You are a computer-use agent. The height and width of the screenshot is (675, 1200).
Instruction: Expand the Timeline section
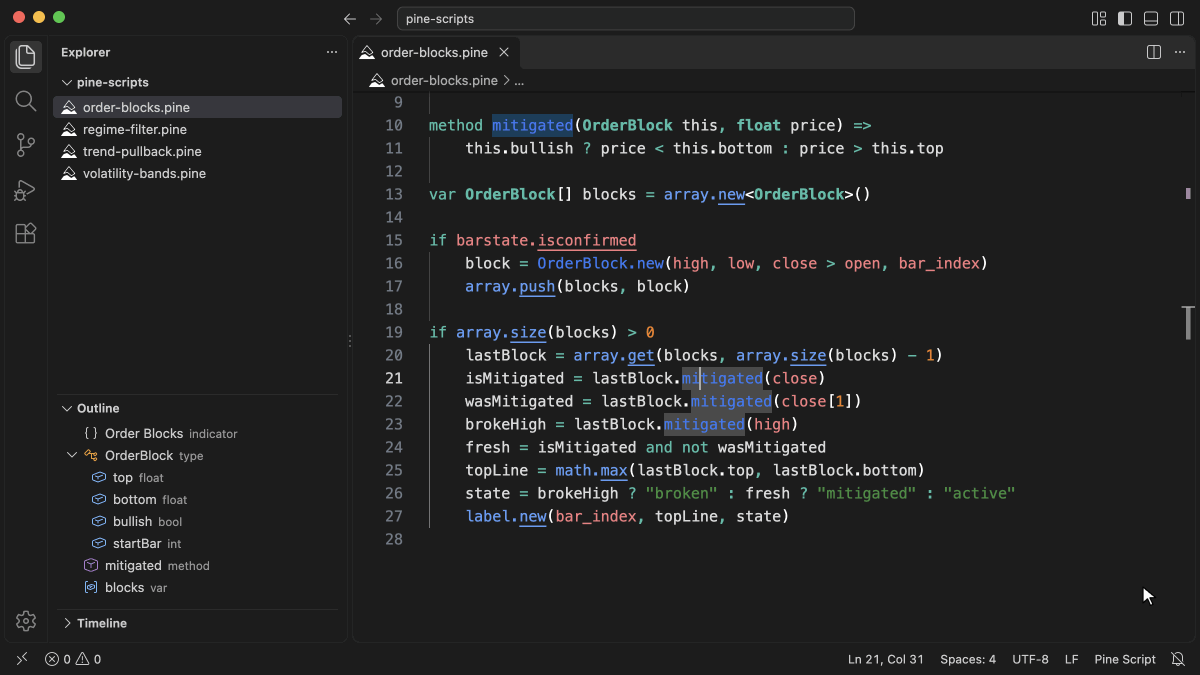[x=68, y=623]
